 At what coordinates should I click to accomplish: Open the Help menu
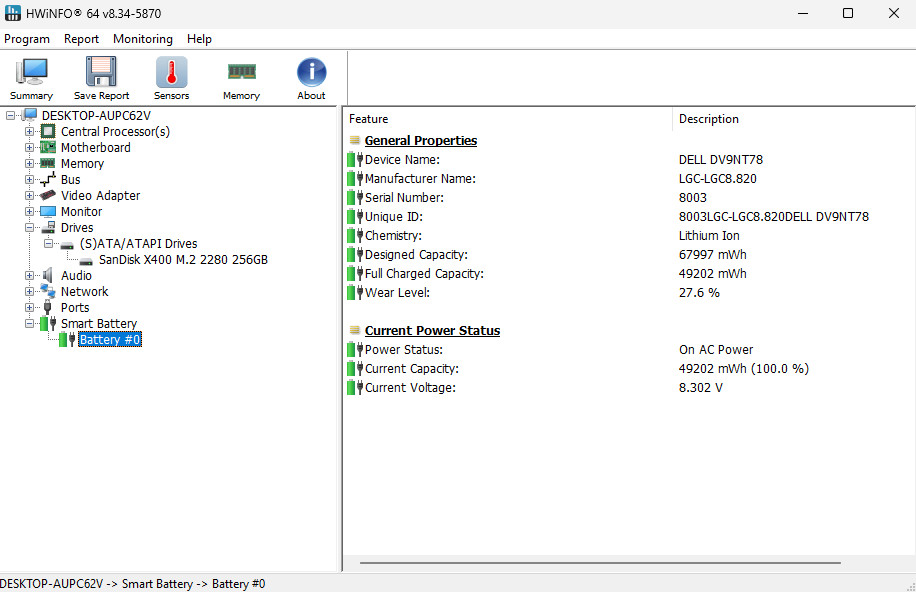pyautogui.click(x=199, y=39)
